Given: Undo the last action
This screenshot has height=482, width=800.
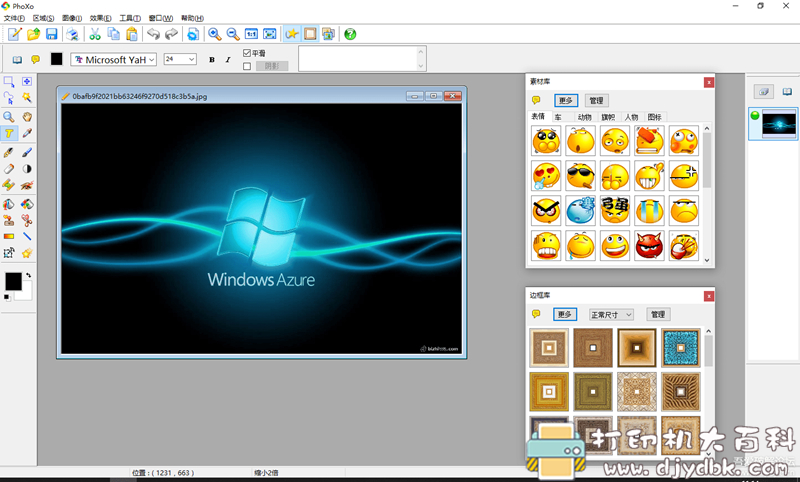Looking at the screenshot, I should pyautogui.click(x=153, y=34).
